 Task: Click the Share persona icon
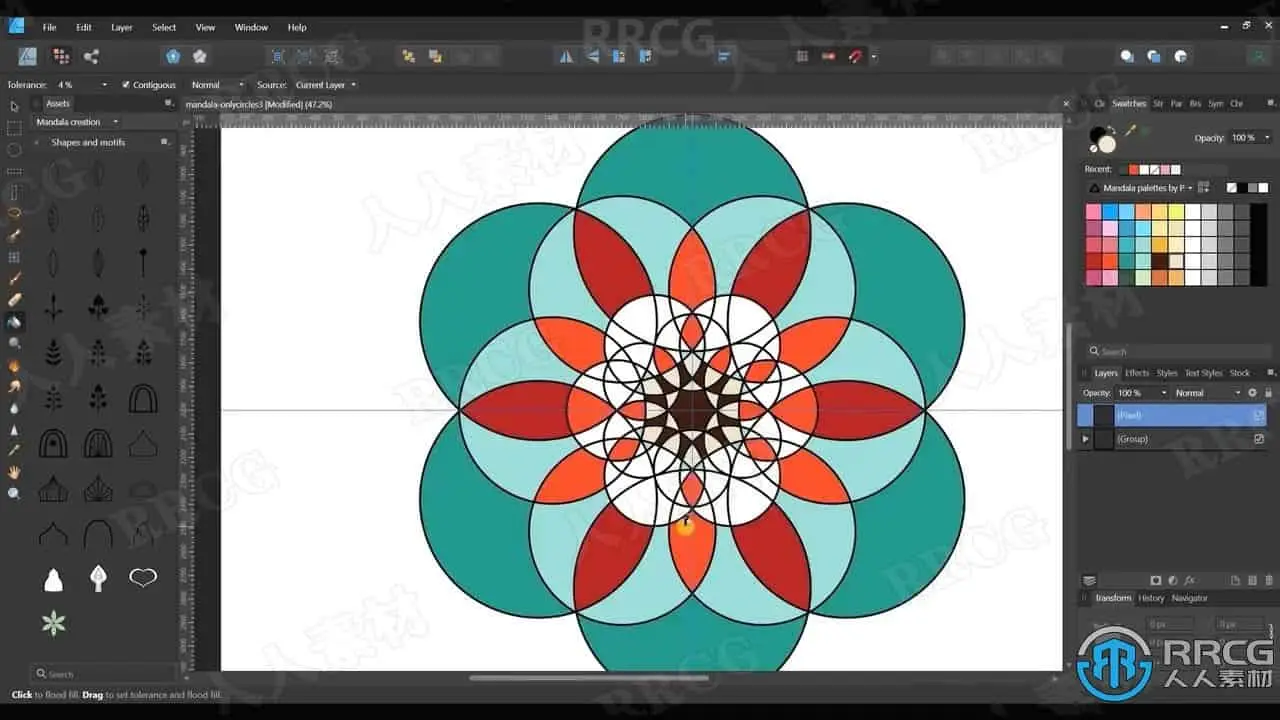(x=91, y=56)
